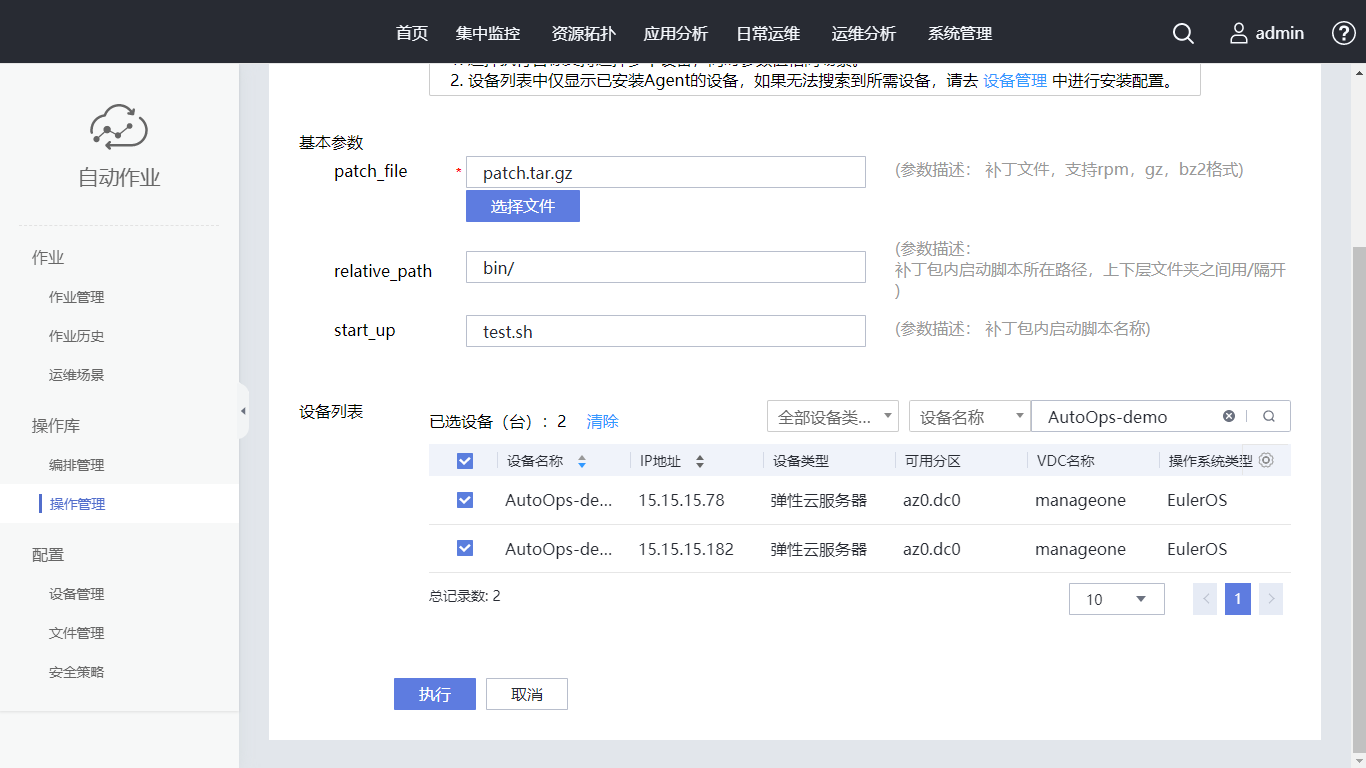Open the 设备名称 search field dropdown
The width and height of the screenshot is (1366, 768).
[x=969, y=417]
